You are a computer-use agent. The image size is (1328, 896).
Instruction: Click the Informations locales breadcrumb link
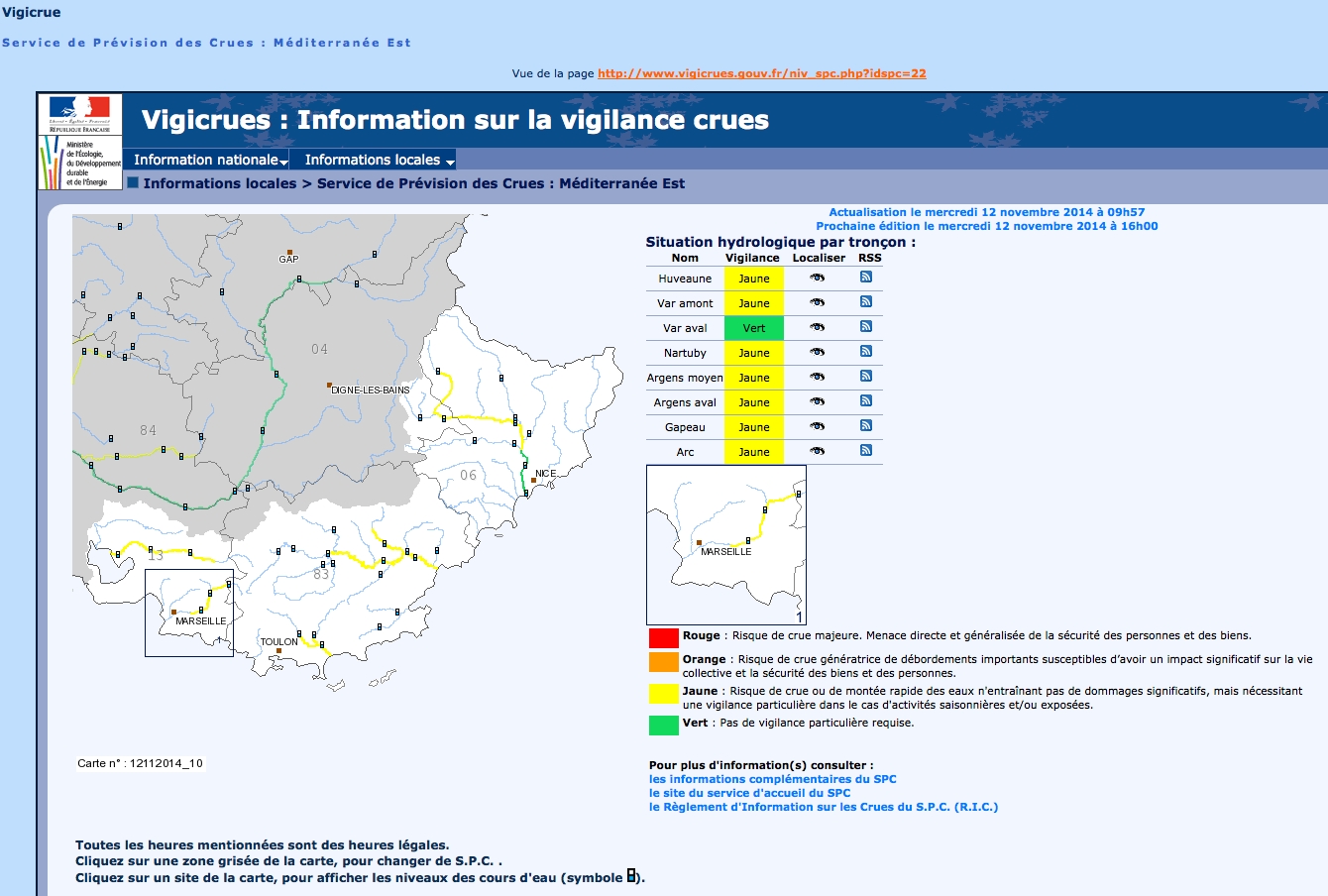pos(220,183)
